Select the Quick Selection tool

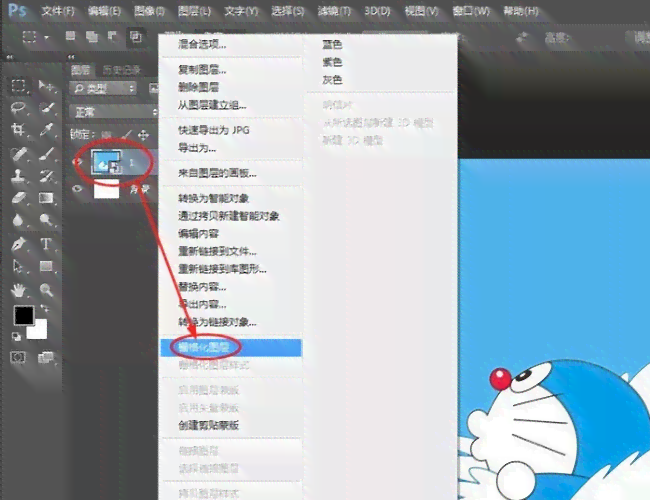pos(46,108)
